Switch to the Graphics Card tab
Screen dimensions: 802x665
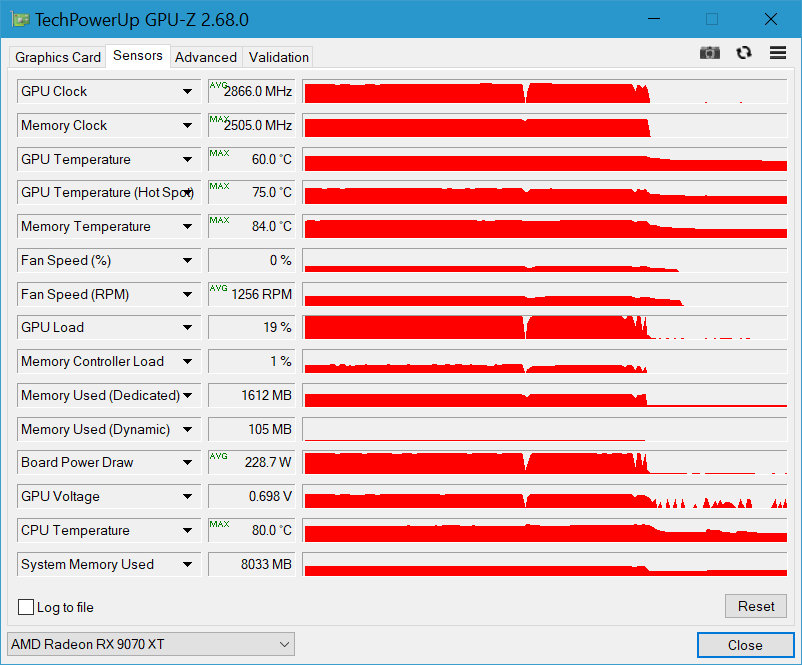point(58,57)
